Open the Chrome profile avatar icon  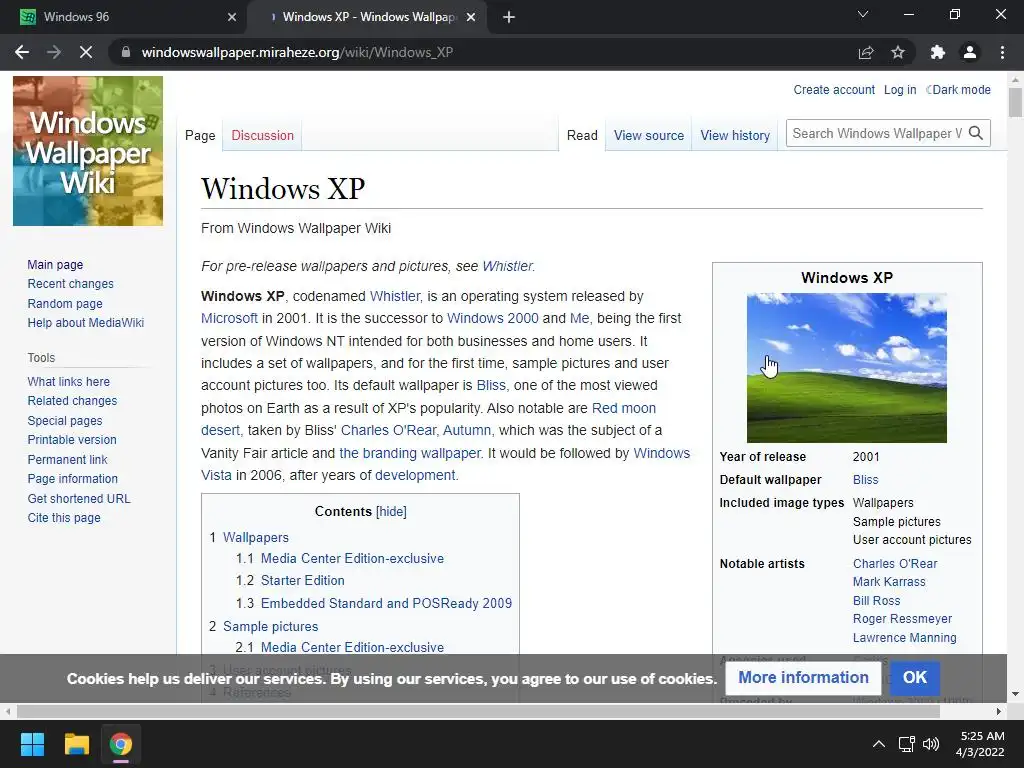coord(970,52)
